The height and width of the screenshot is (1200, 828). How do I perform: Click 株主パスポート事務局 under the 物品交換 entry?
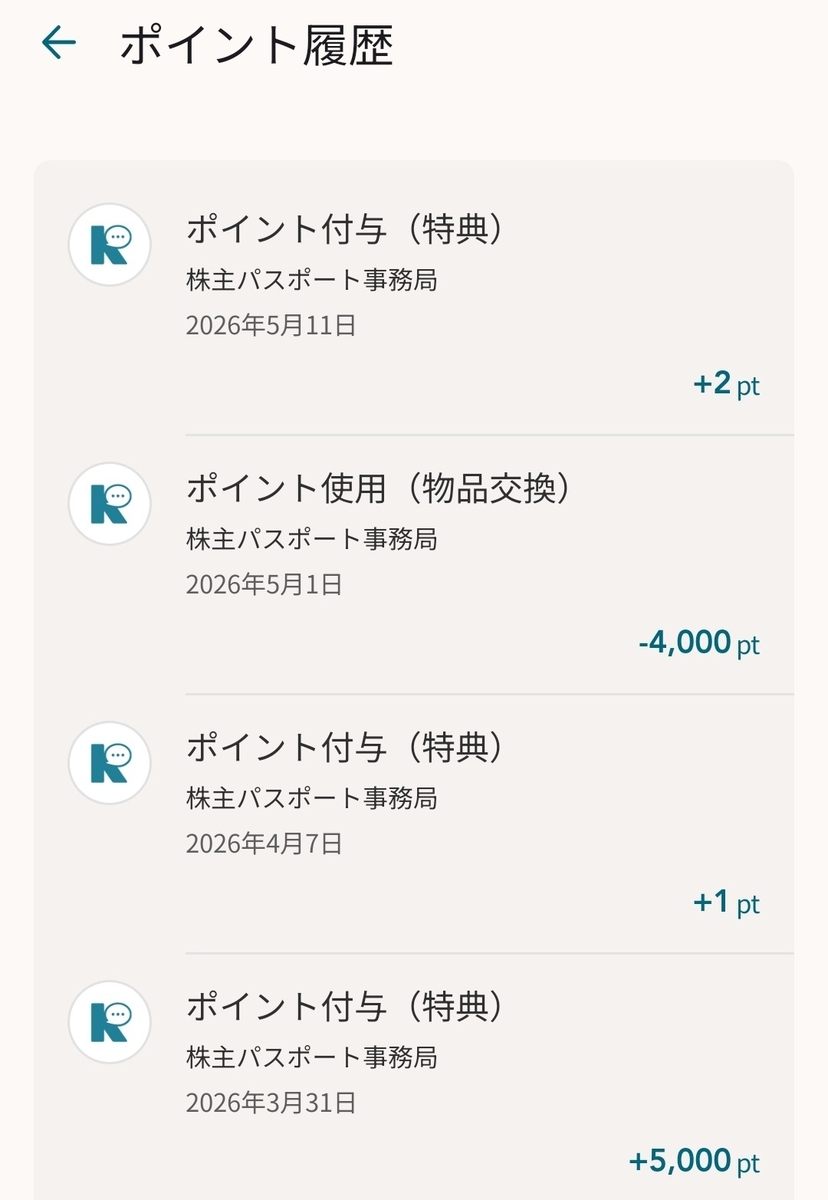pyautogui.click(x=312, y=539)
